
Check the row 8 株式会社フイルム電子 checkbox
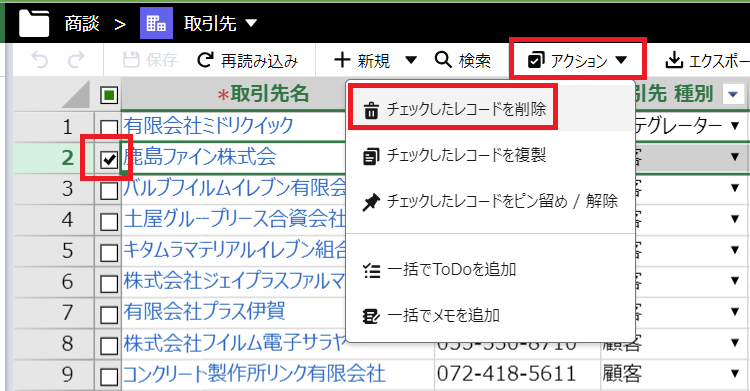(109, 346)
